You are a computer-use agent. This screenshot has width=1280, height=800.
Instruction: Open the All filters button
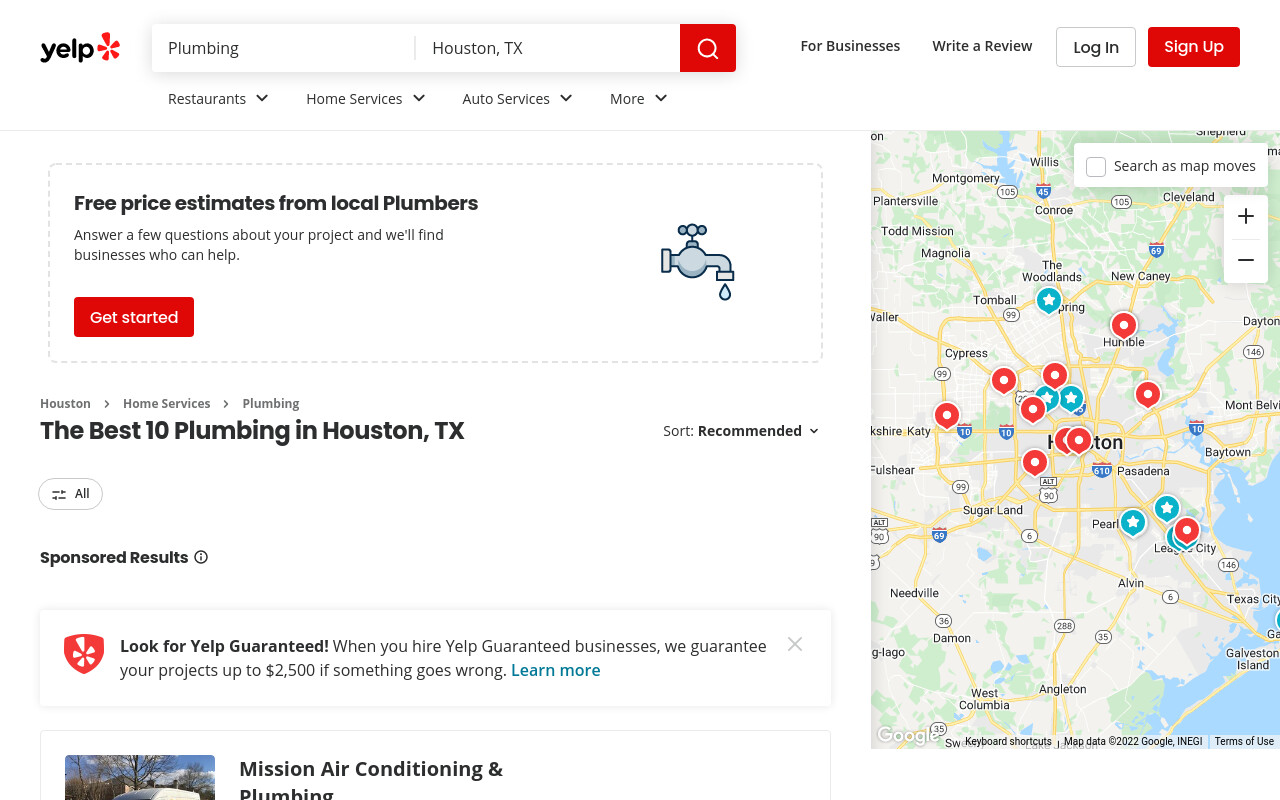pos(70,494)
